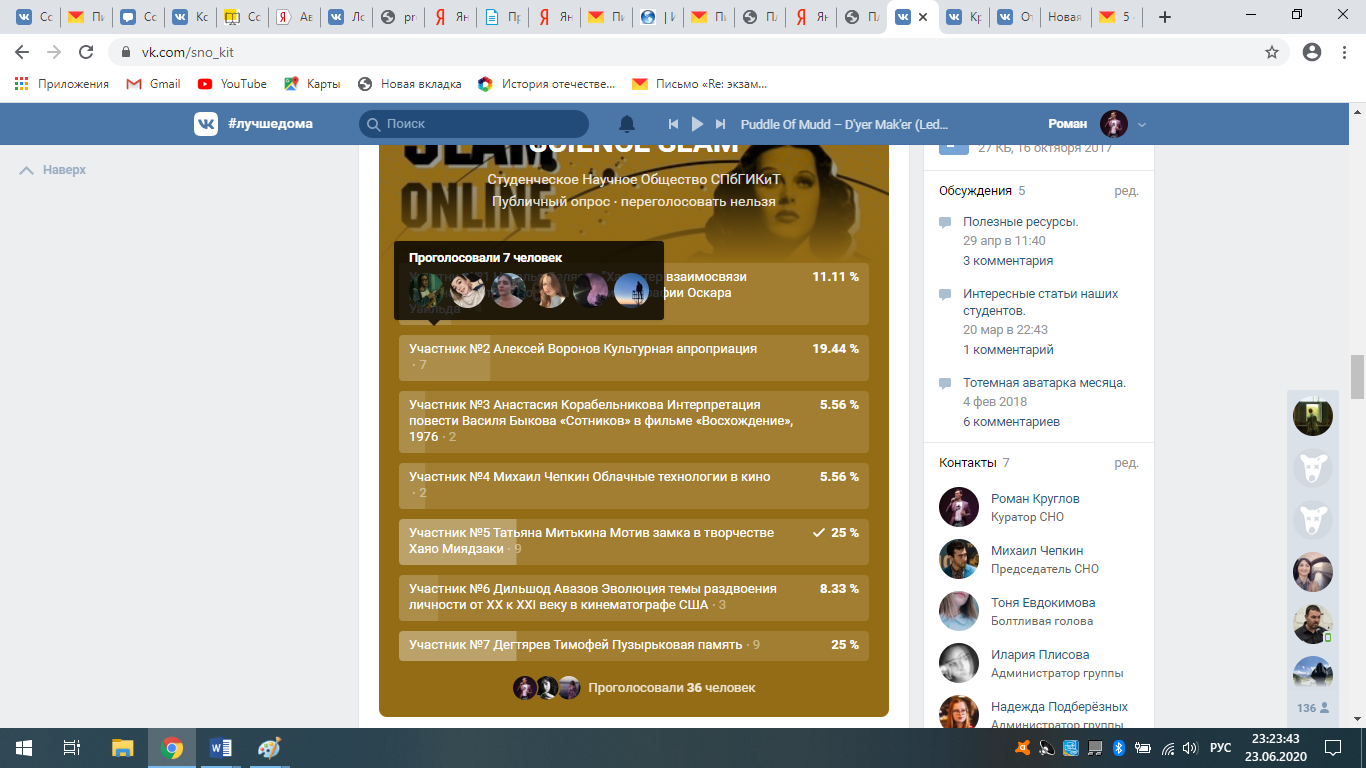The height and width of the screenshot is (768, 1366).
Task: Select poll option Участник №2 Алексей Воронов
Action: point(634,357)
